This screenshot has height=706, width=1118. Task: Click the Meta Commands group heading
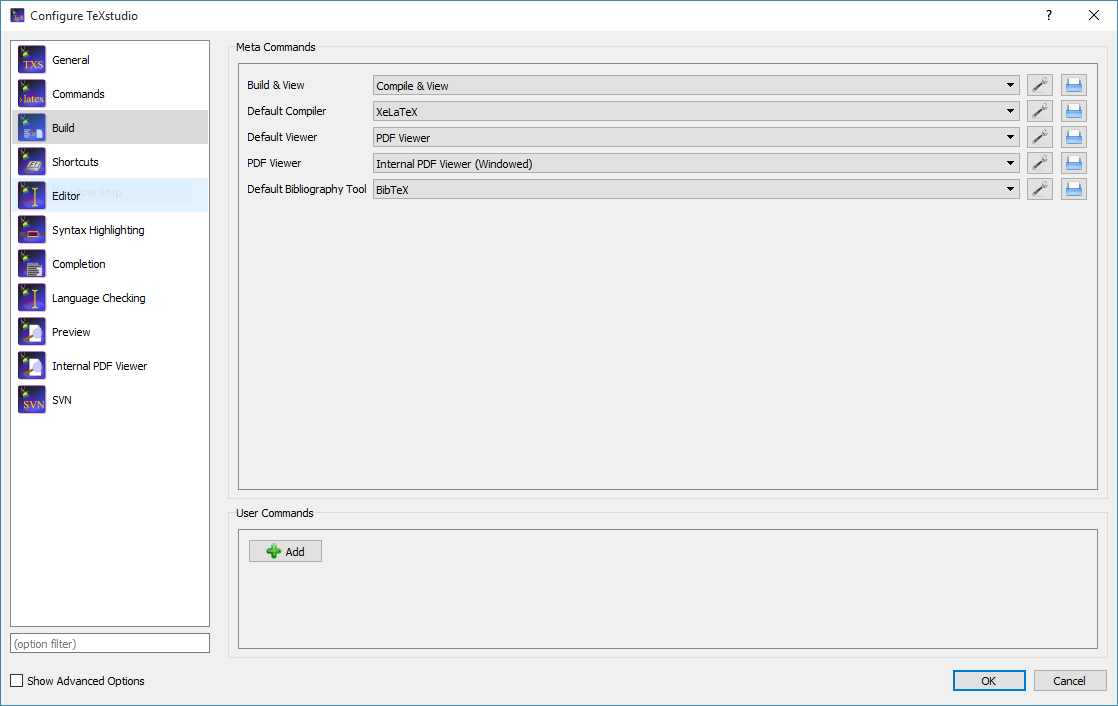pos(276,47)
